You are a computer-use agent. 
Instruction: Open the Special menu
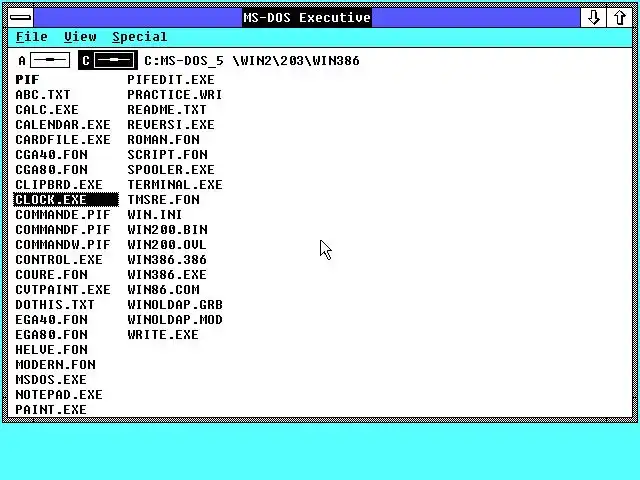(140, 37)
